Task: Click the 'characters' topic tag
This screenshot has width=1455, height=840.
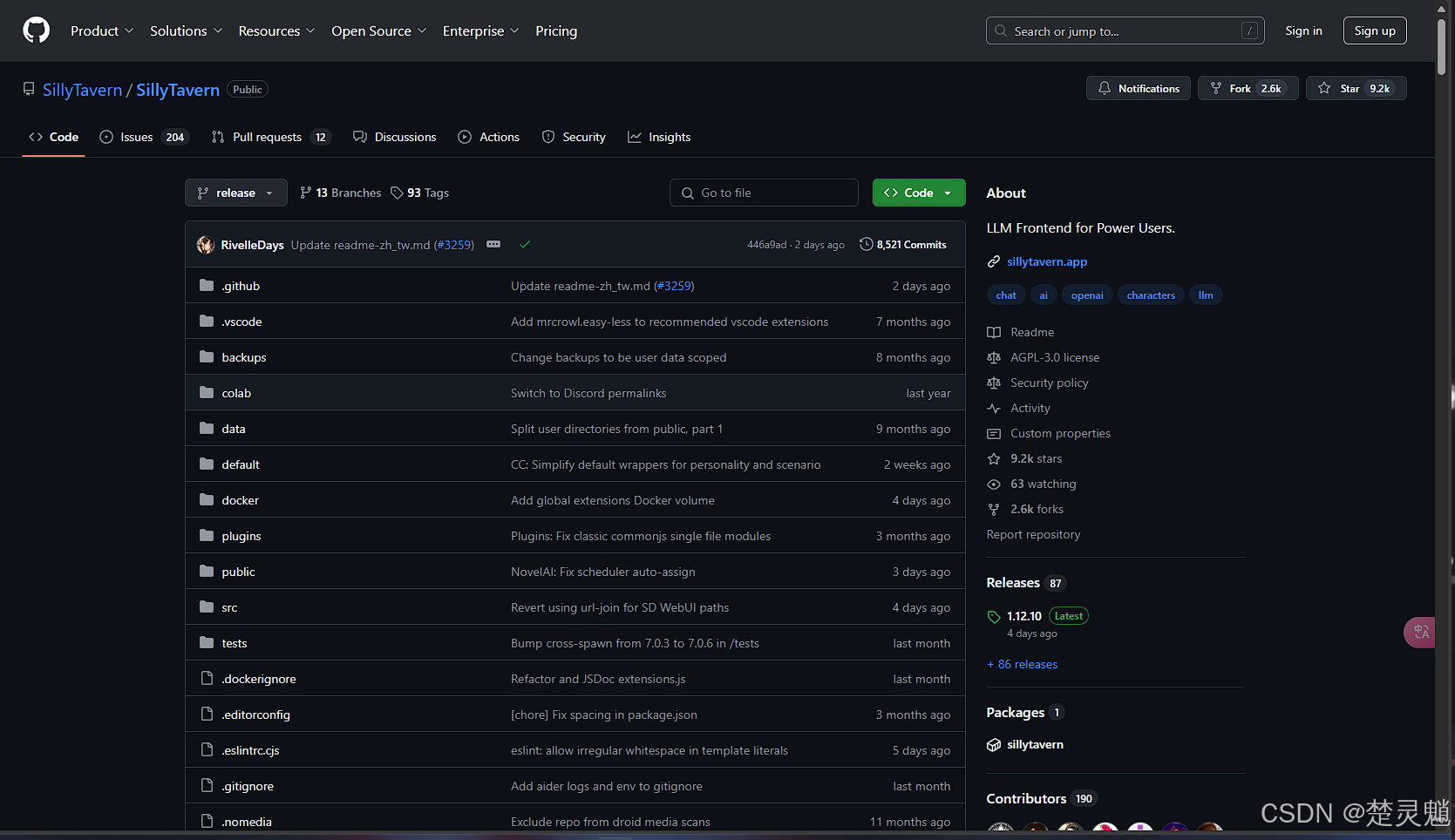Action: 1151,295
